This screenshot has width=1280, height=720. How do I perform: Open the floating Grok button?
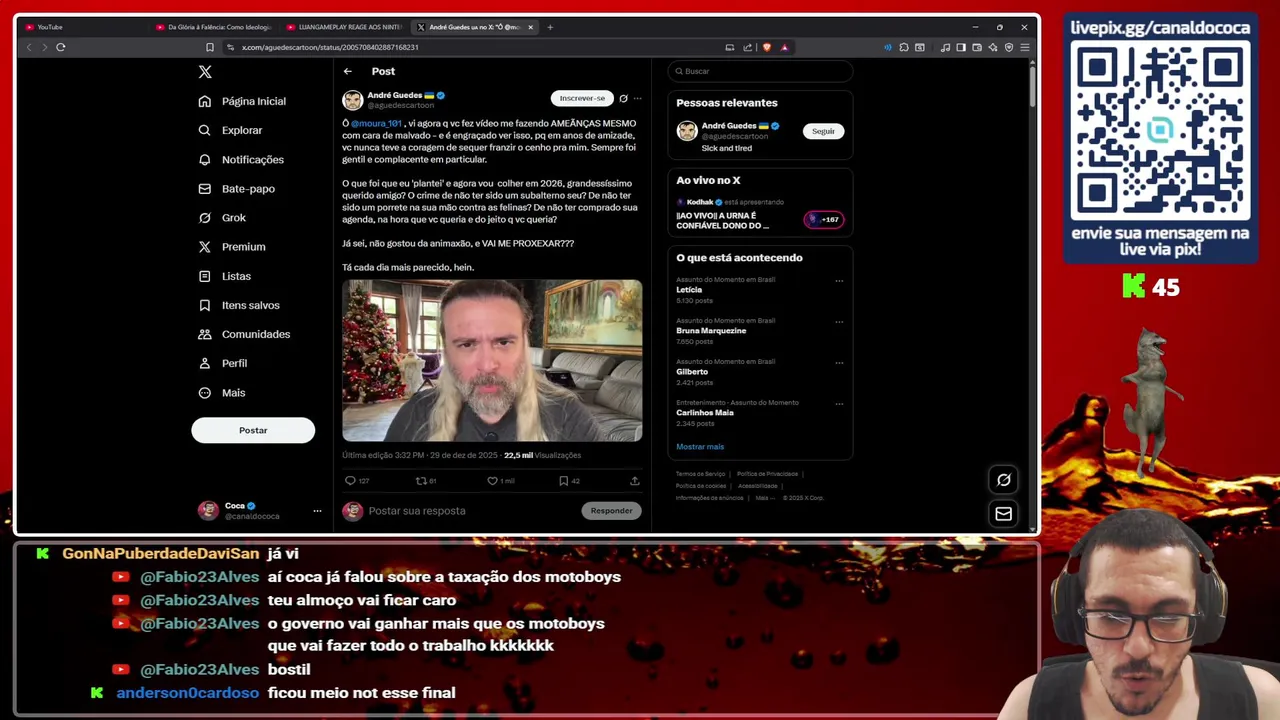pyautogui.click(x=1003, y=480)
